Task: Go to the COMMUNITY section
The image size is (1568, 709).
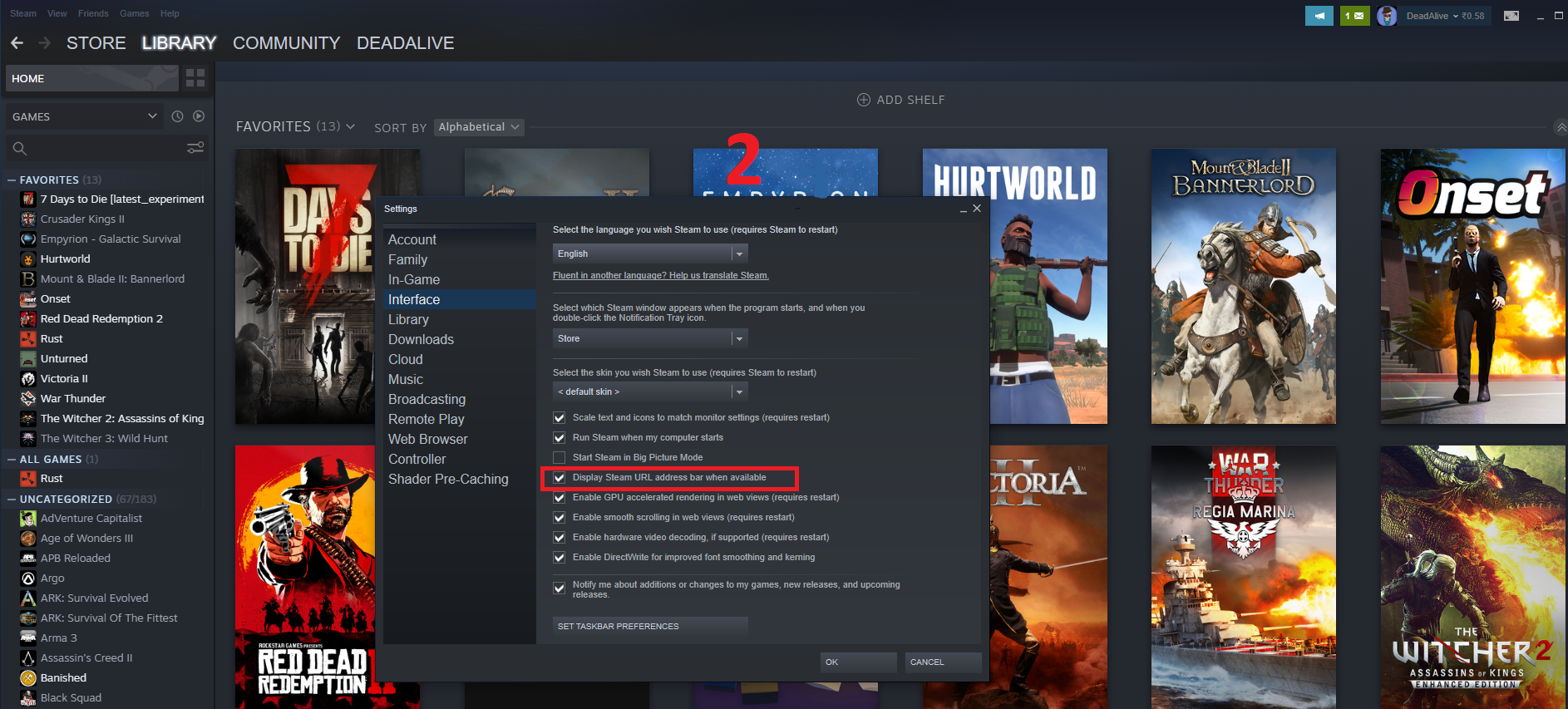Action: (x=286, y=43)
